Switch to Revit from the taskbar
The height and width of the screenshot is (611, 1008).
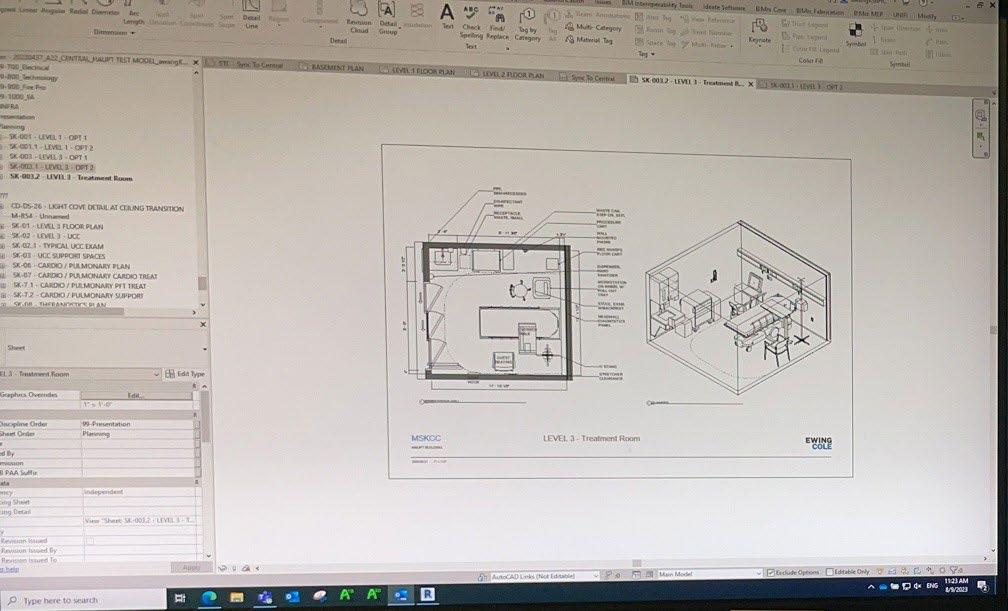[x=428, y=595]
